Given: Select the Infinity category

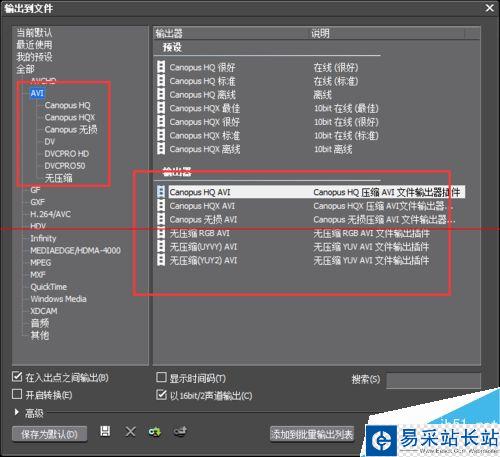Looking at the screenshot, I should click(43, 238).
